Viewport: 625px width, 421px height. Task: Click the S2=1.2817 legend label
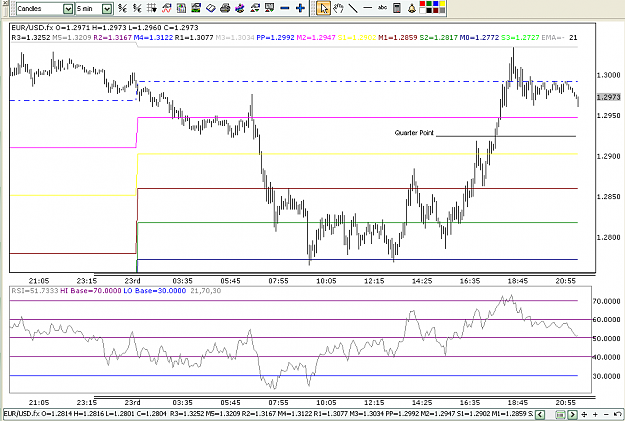(x=438, y=37)
